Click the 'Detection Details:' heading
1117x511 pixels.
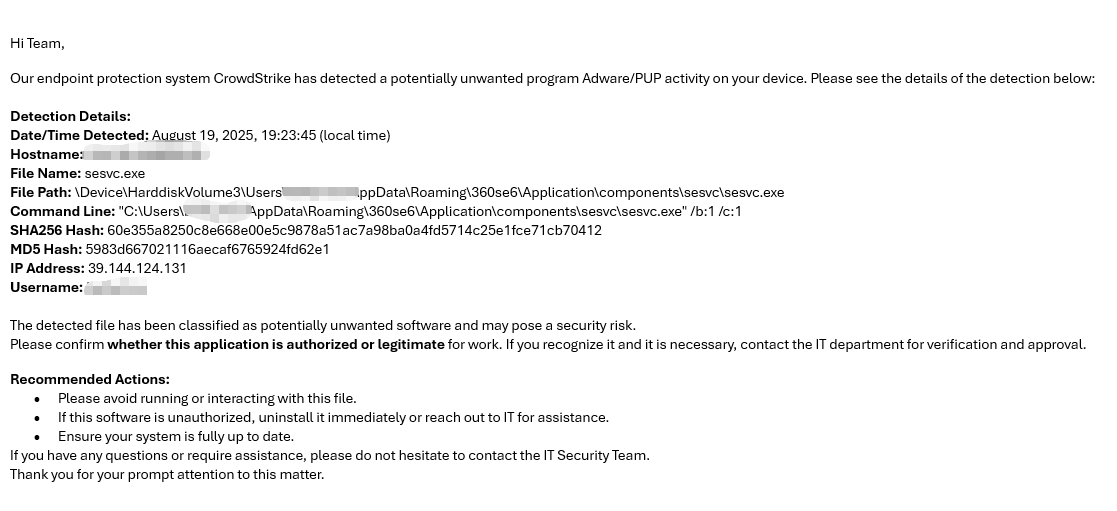71,116
